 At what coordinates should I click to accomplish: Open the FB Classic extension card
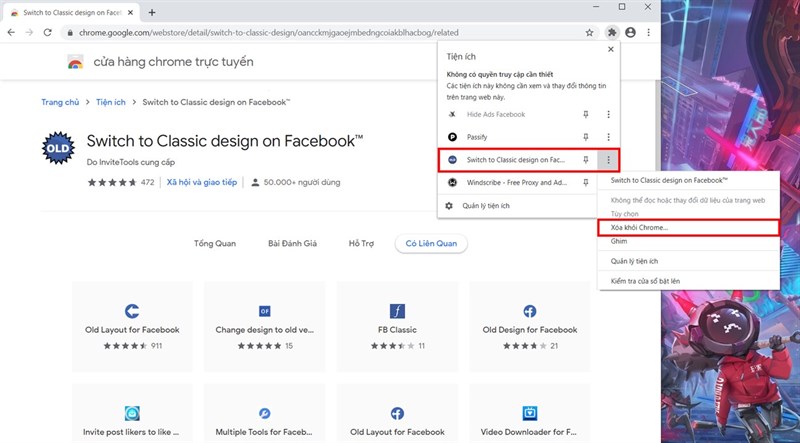397,327
